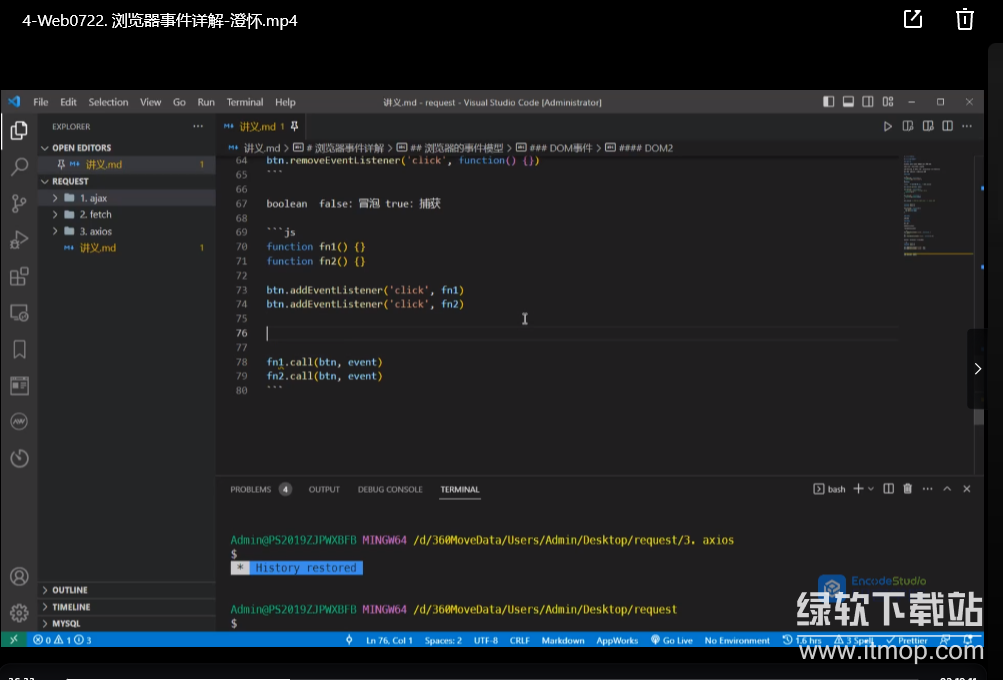Screen dimensions: 1003x680
Task: Kill the terminal with the trash icon
Action: pos(907,489)
